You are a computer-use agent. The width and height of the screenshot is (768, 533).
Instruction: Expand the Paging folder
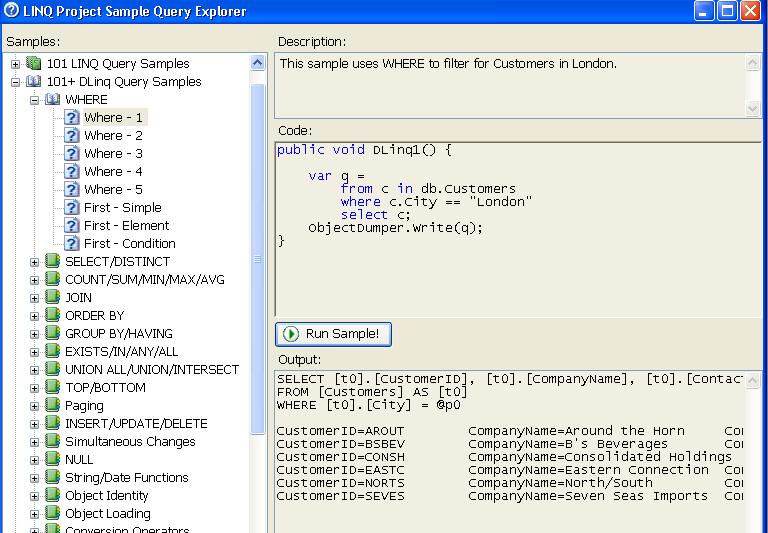pyautogui.click(x=34, y=407)
